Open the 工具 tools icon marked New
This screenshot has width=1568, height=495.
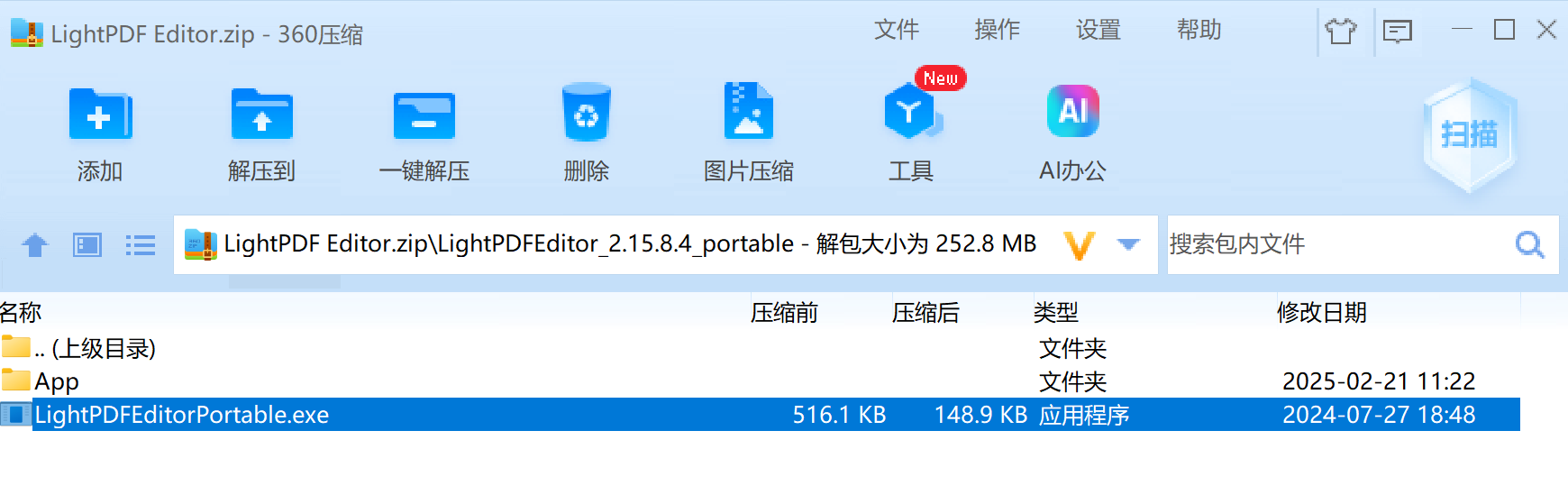pyautogui.click(x=913, y=111)
